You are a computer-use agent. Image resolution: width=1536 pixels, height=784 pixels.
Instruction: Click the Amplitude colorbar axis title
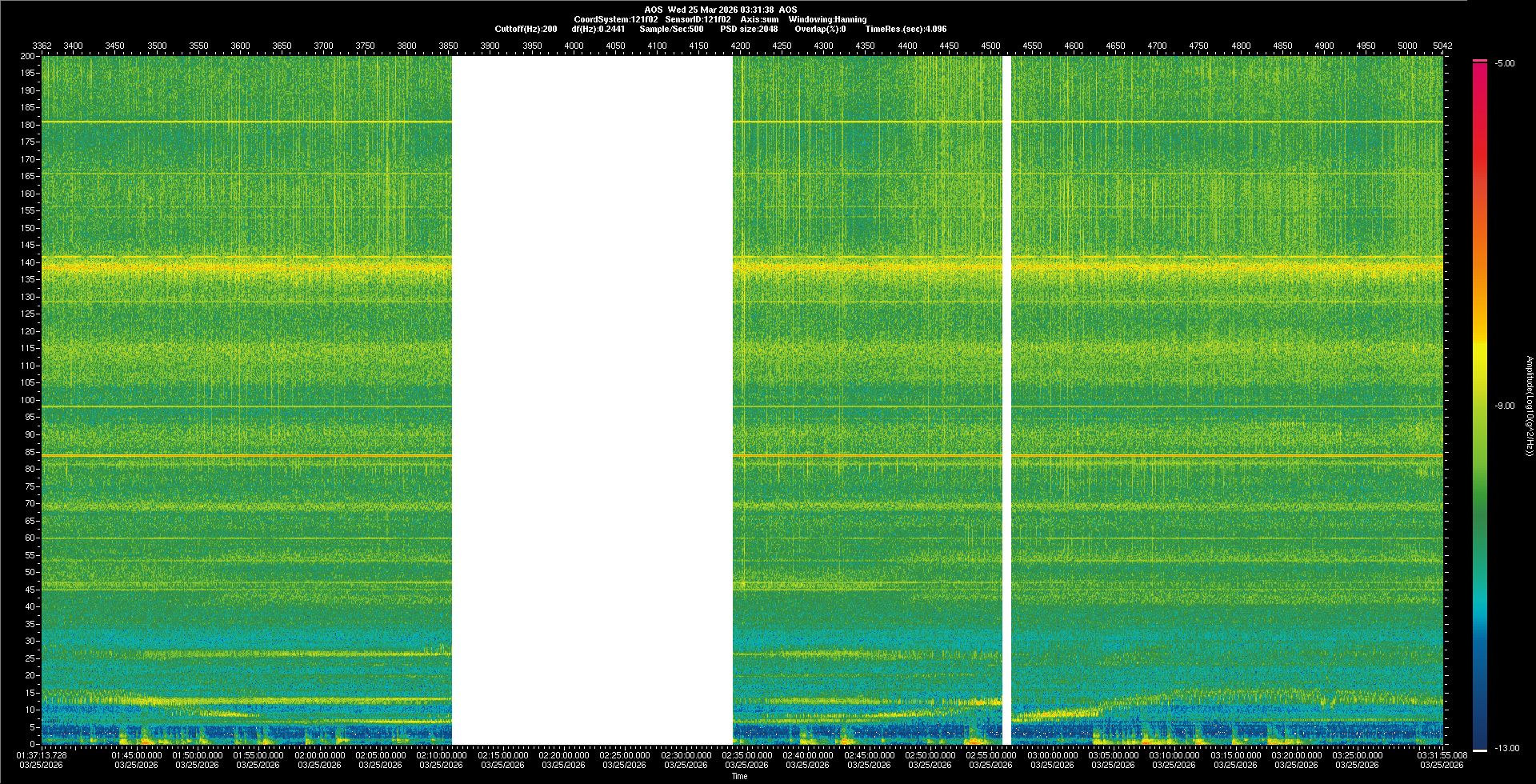(1529, 406)
